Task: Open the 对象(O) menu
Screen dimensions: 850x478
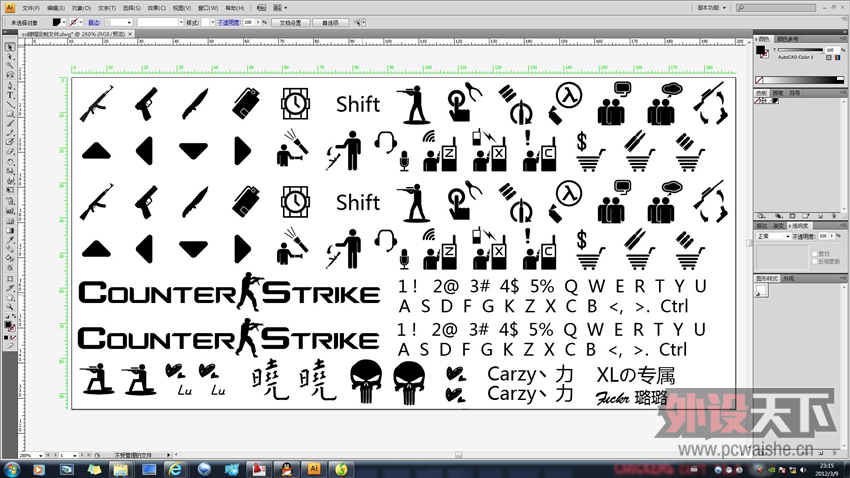Action: coord(81,8)
